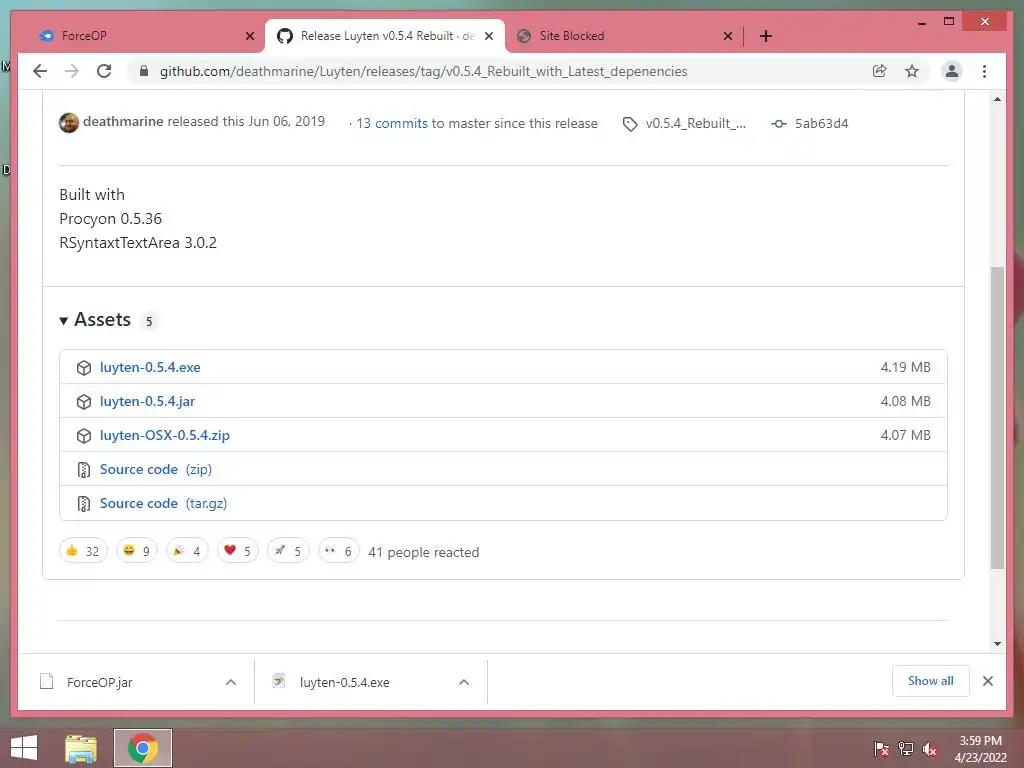Select the Release Luyten v0.5.4 tab
Image resolution: width=1024 pixels, height=768 pixels.
(x=385, y=36)
